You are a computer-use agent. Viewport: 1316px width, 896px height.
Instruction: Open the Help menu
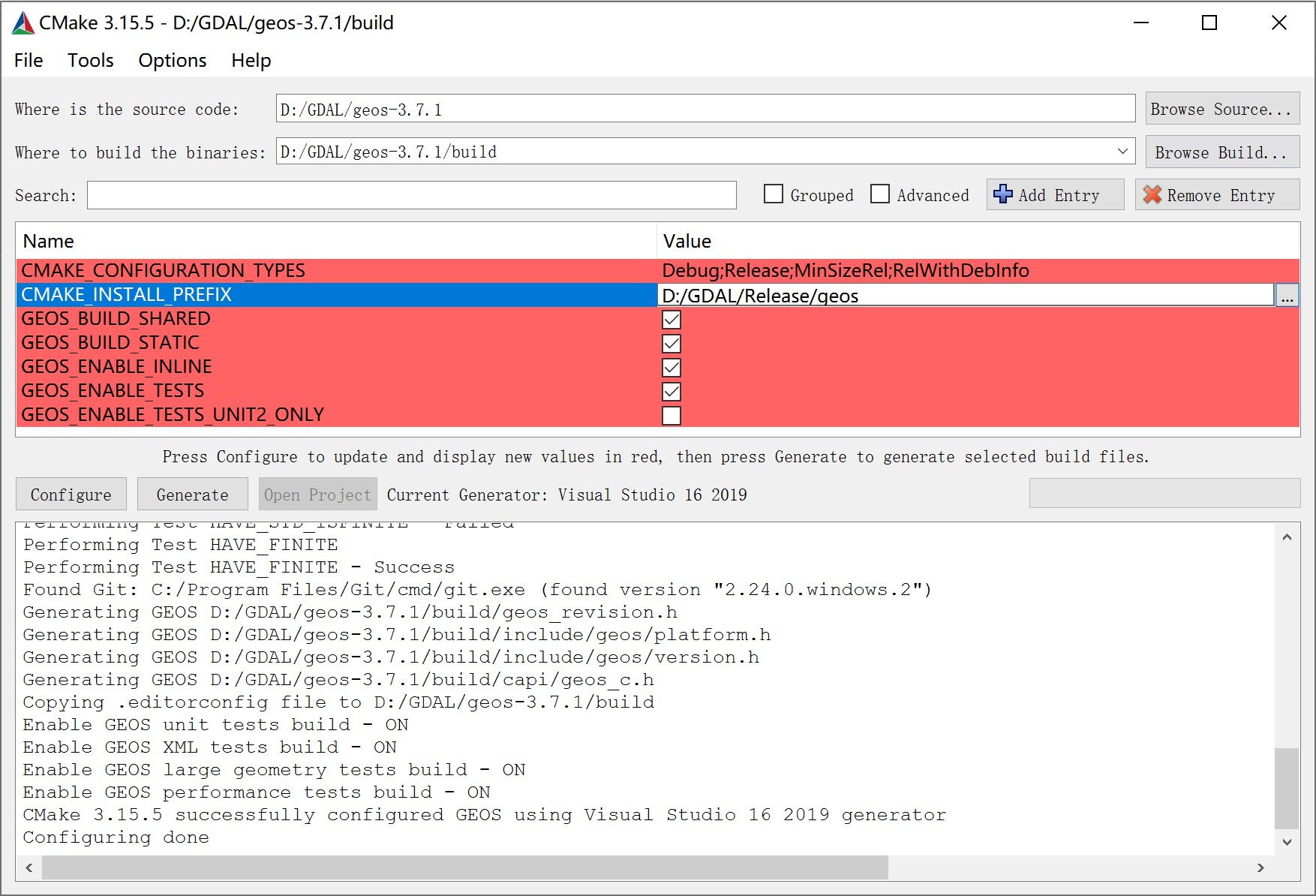click(251, 60)
